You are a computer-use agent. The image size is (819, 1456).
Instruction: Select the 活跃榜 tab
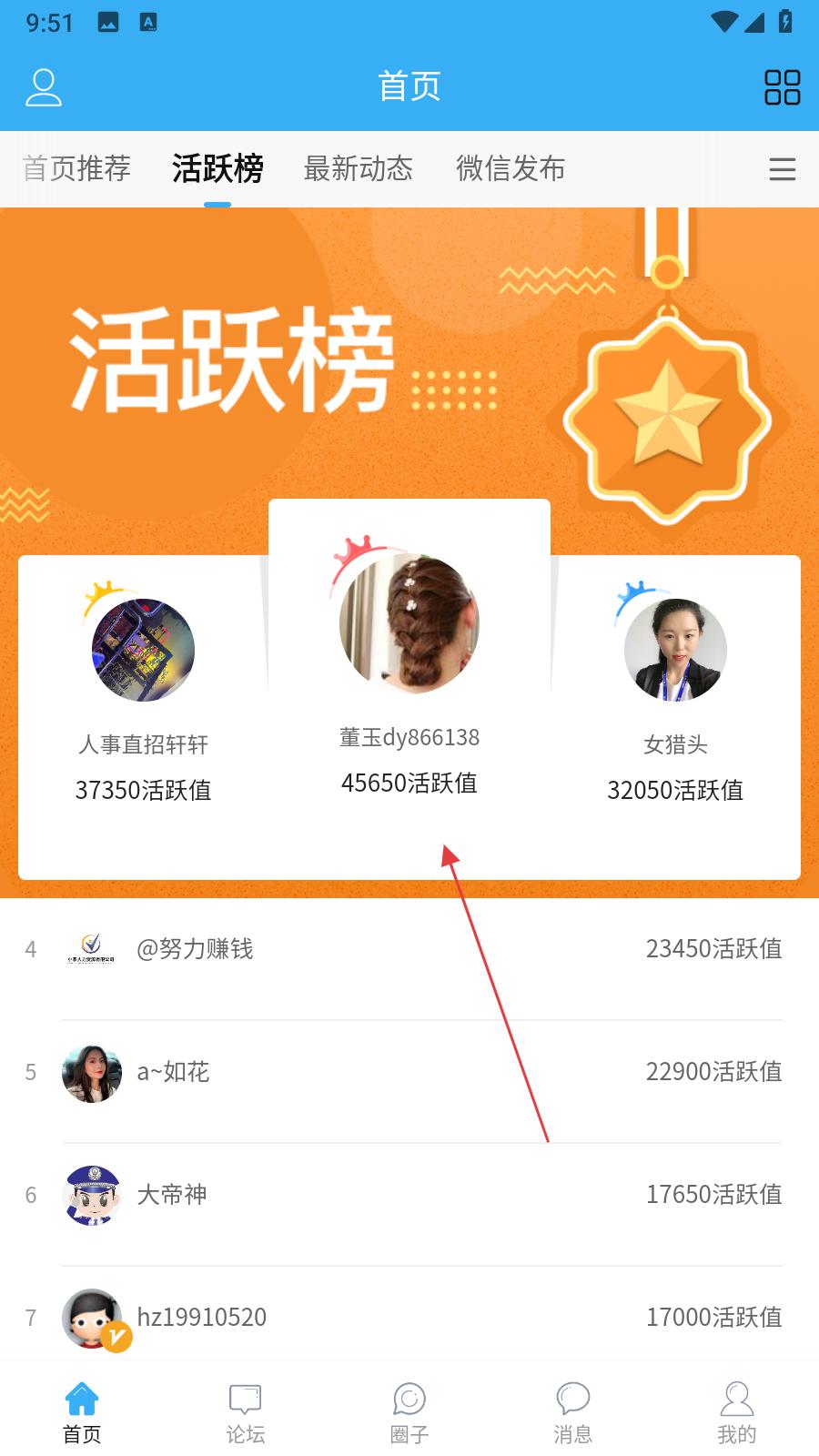pyautogui.click(x=217, y=168)
